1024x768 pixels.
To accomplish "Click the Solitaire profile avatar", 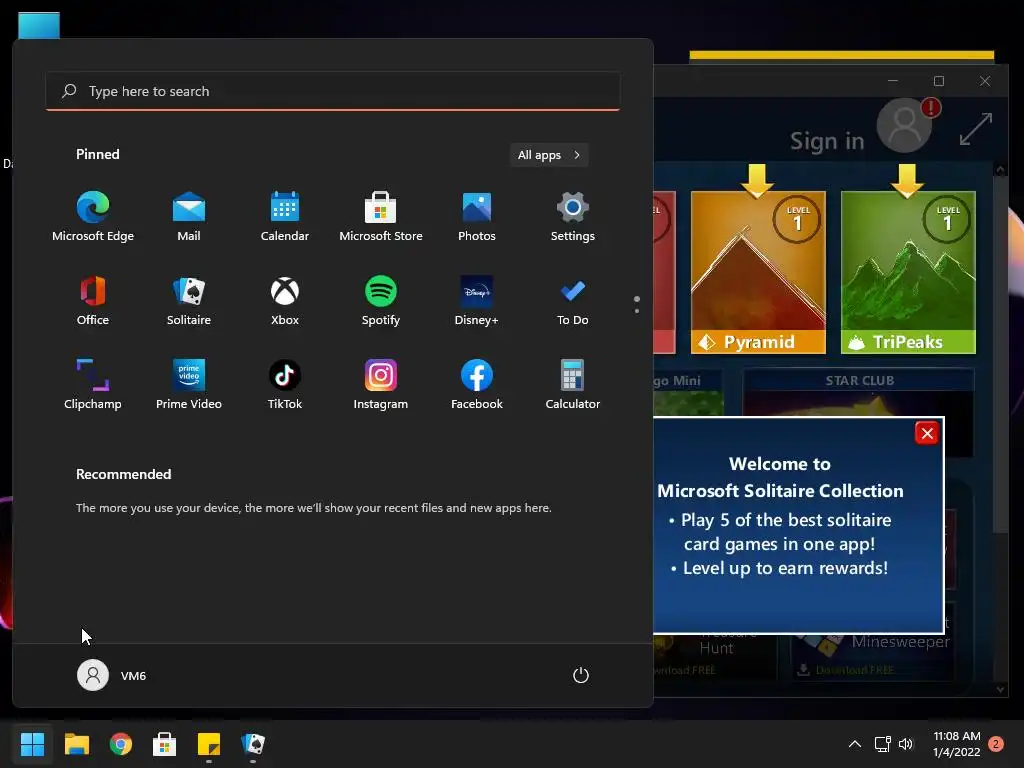I will (904, 125).
